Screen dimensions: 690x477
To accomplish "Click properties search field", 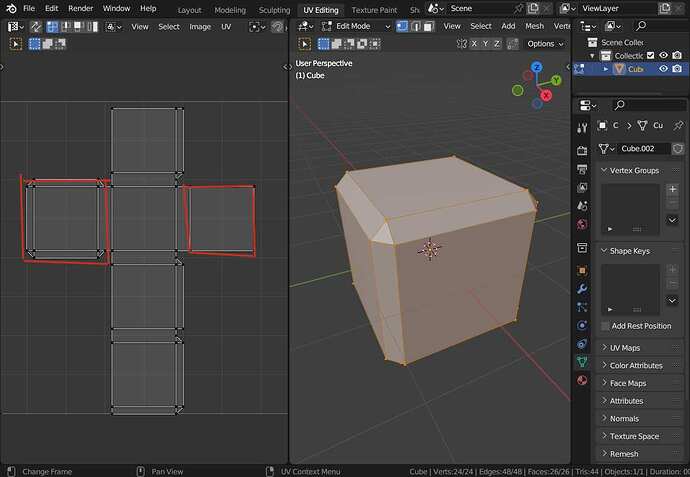I will [649, 105].
